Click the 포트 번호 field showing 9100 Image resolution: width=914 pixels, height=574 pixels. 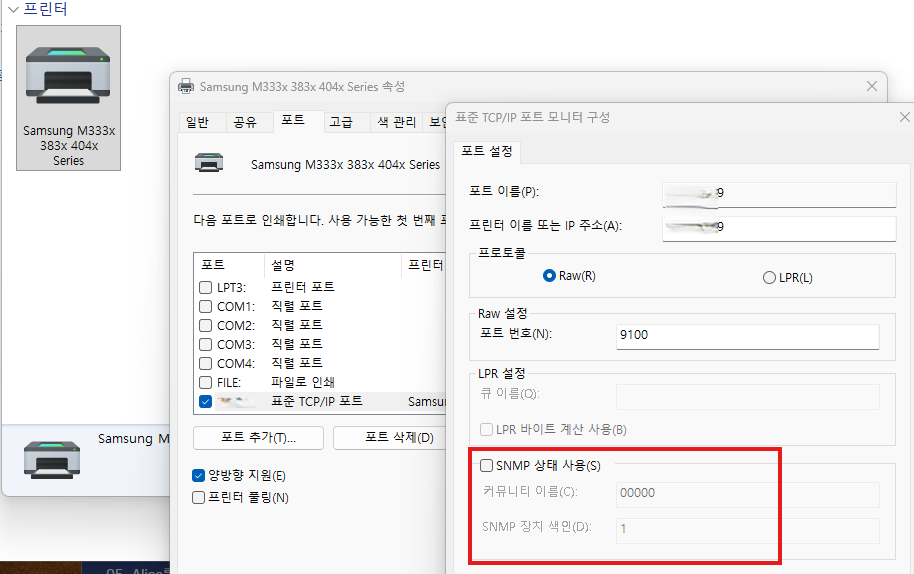(748, 336)
